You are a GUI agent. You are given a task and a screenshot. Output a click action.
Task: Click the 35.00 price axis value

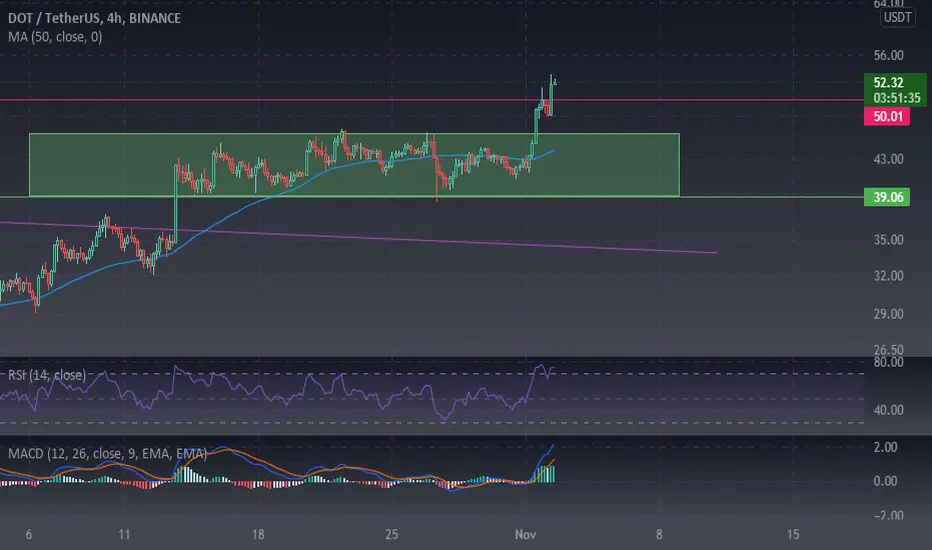click(x=888, y=240)
